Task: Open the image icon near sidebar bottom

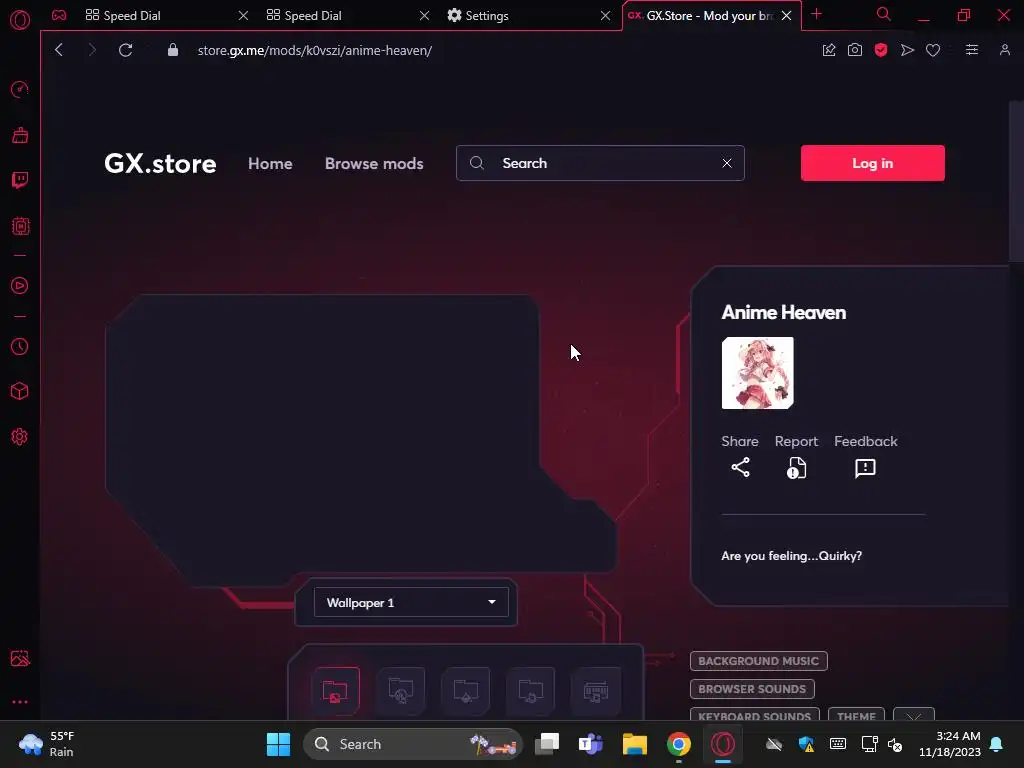Action: pyautogui.click(x=20, y=658)
